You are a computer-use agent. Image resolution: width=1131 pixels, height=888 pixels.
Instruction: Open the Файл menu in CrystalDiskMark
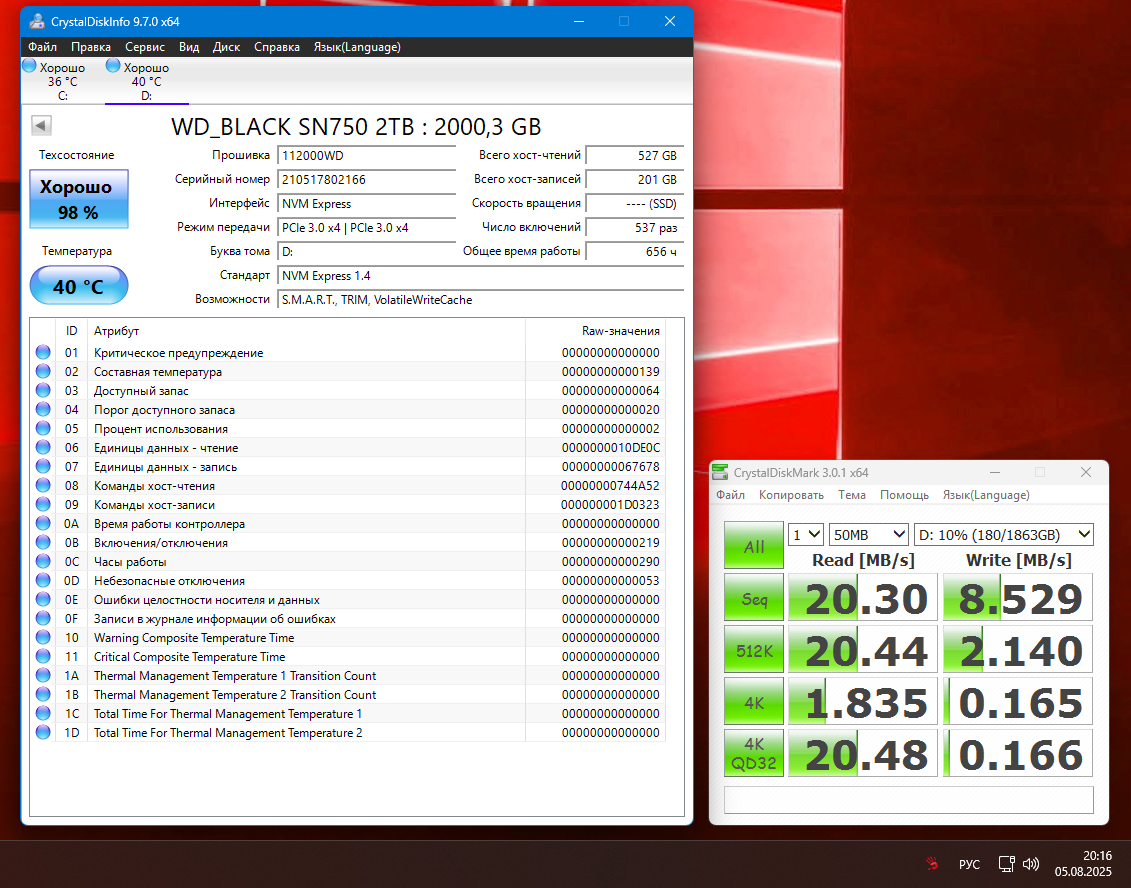point(730,495)
